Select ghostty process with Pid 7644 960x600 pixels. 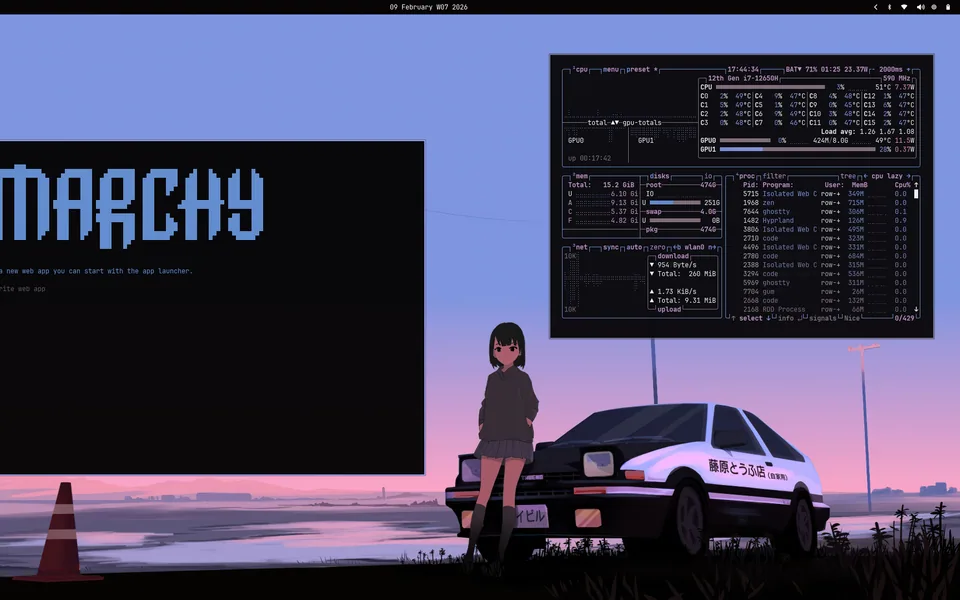(x=825, y=212)
